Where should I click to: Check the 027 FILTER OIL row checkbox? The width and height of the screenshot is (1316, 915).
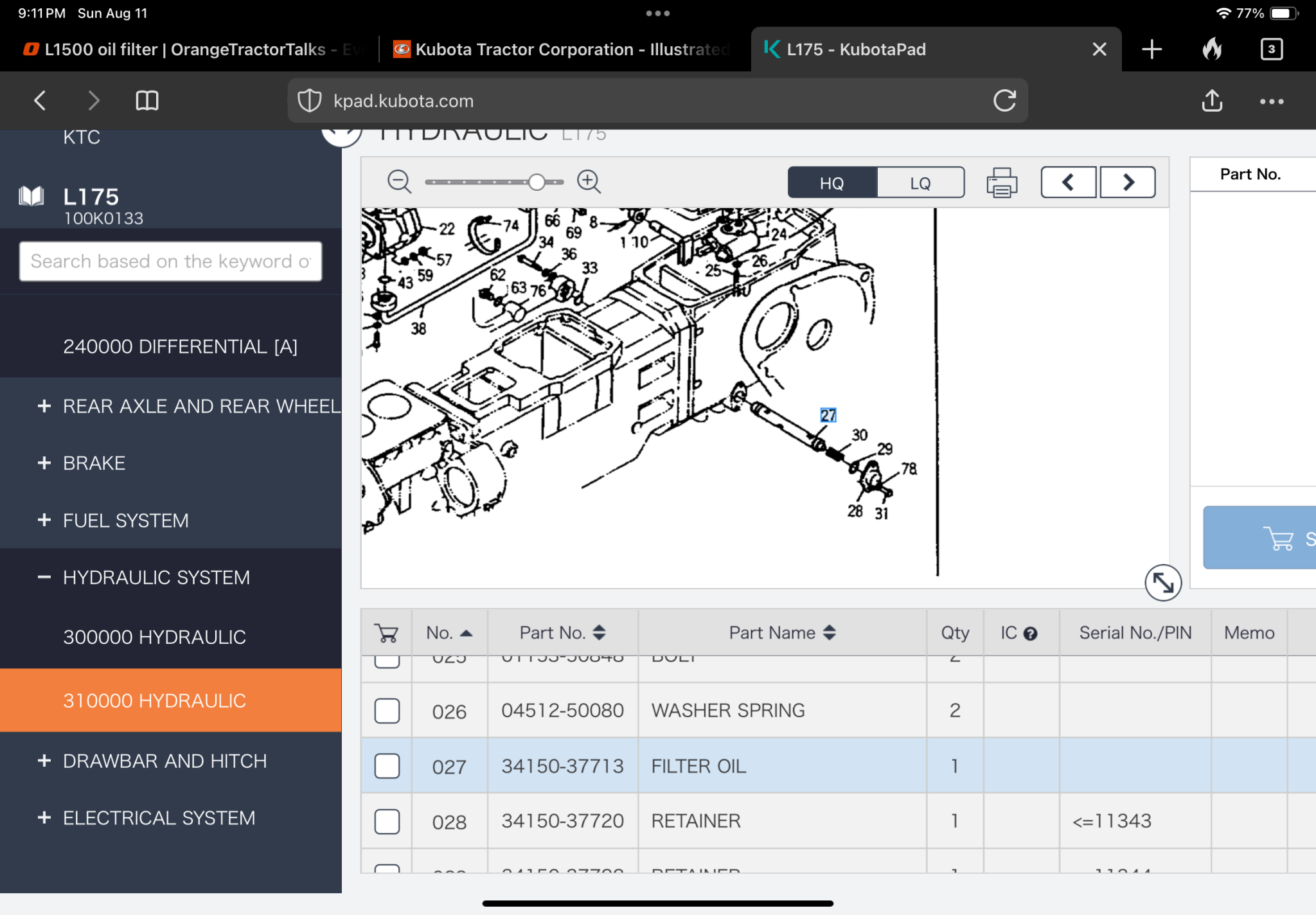pyautogui.click(x=387, y=766)
